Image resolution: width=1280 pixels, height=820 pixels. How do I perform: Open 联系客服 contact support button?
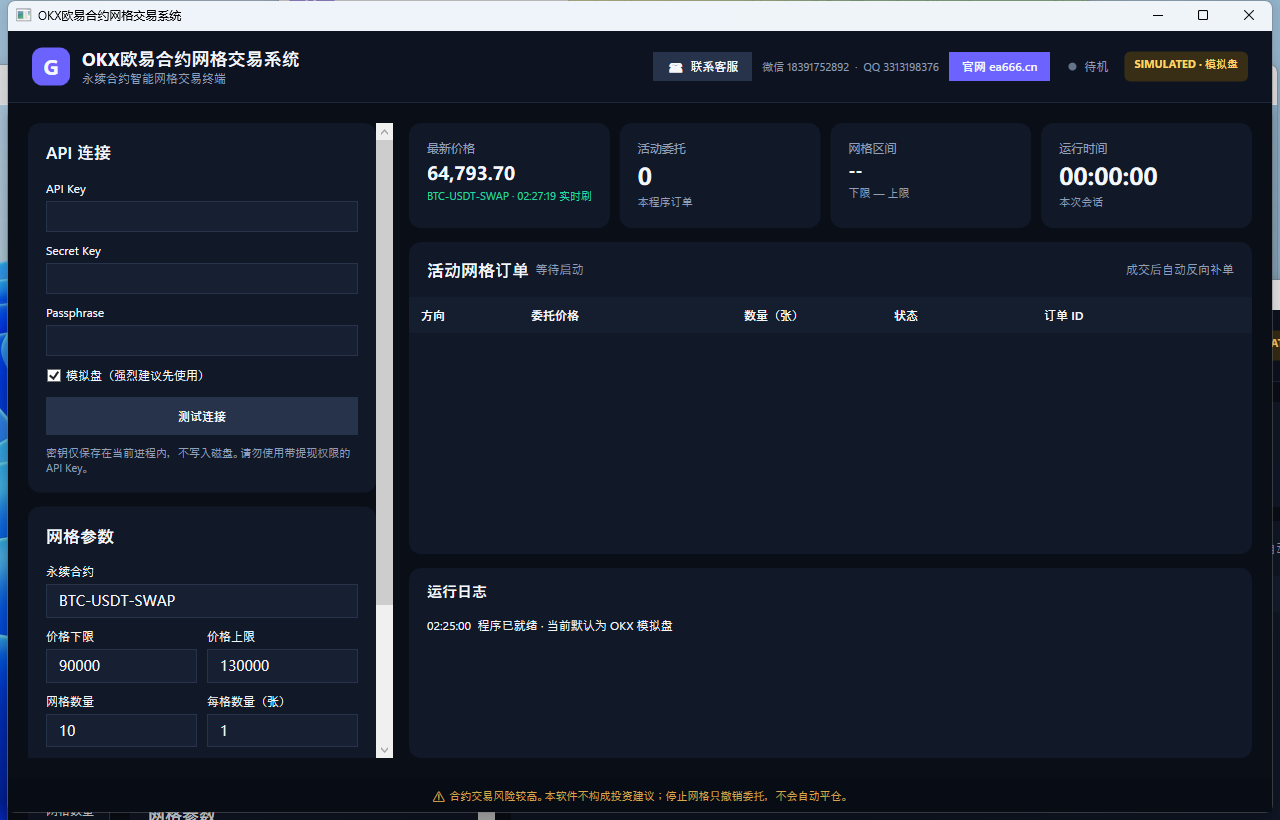[702, 67]
